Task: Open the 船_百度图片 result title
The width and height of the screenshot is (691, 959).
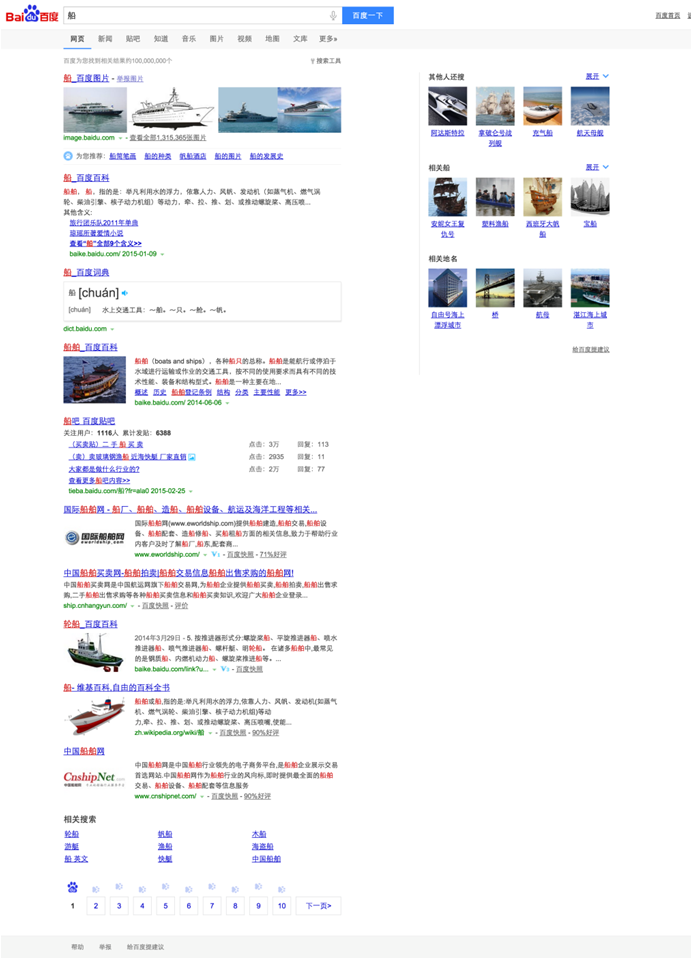Action: (x=86, y=78)
